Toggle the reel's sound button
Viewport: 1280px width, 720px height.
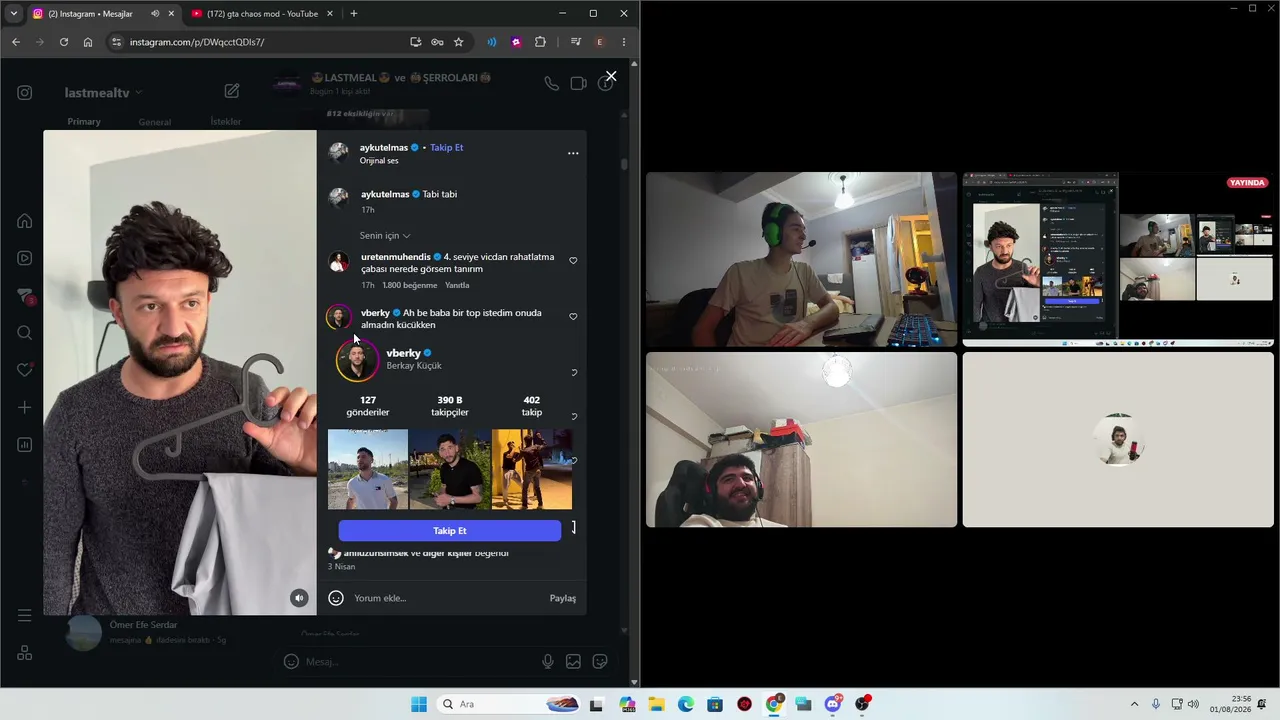point(299,598)
